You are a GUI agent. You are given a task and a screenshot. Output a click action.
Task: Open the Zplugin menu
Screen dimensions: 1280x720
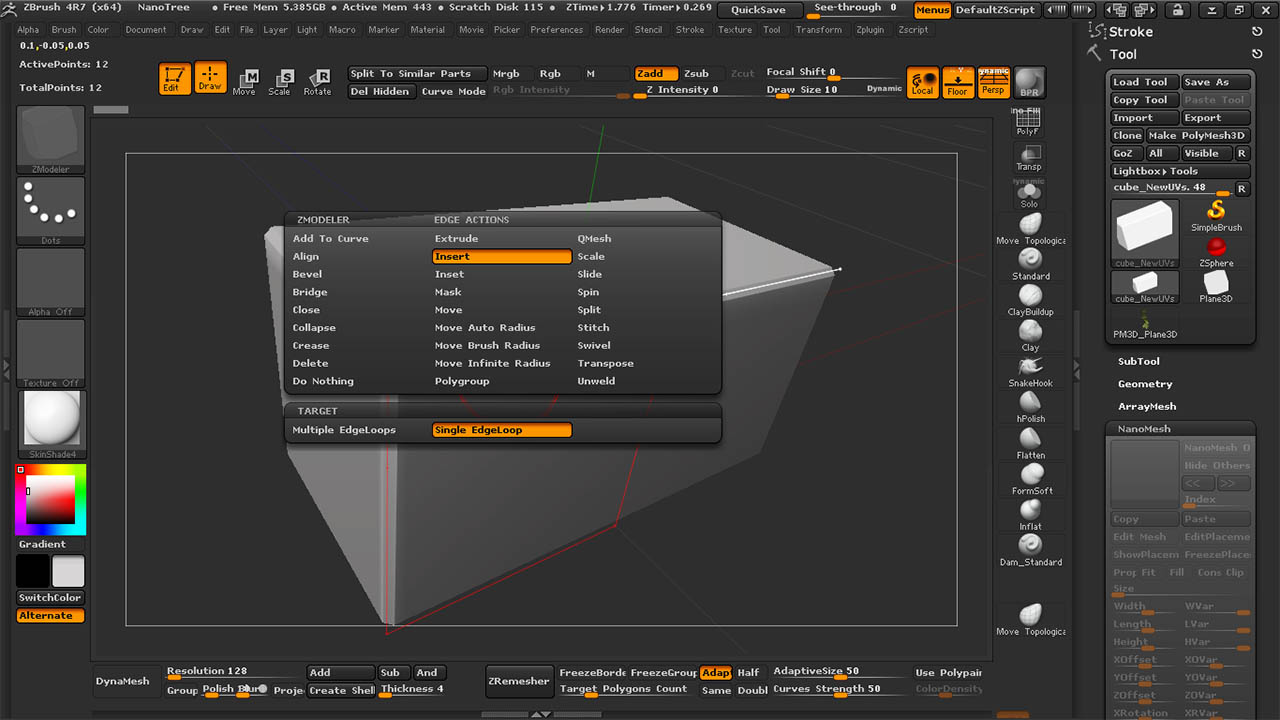coord(871,30)
